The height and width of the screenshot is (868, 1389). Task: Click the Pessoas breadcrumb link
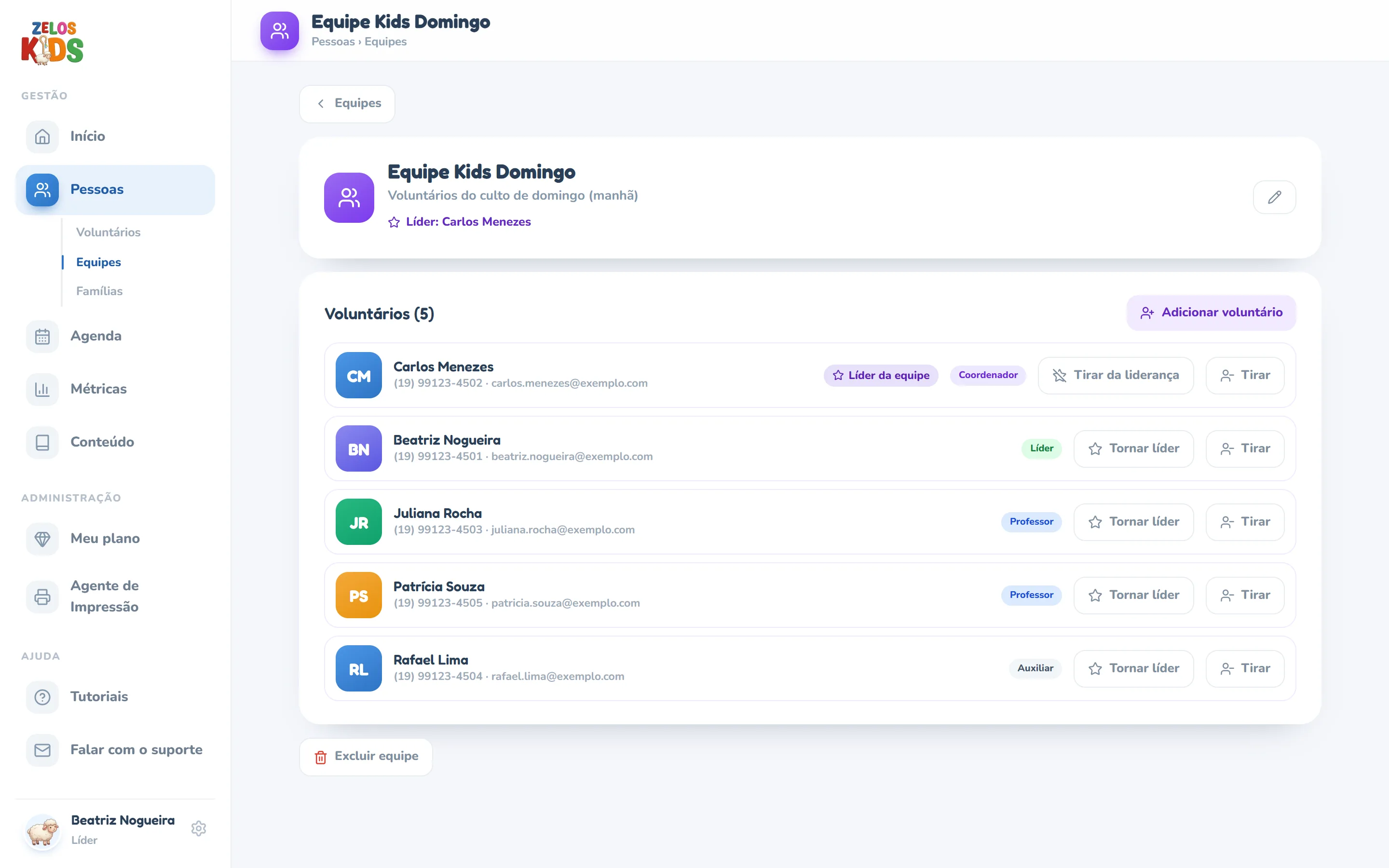333,42
